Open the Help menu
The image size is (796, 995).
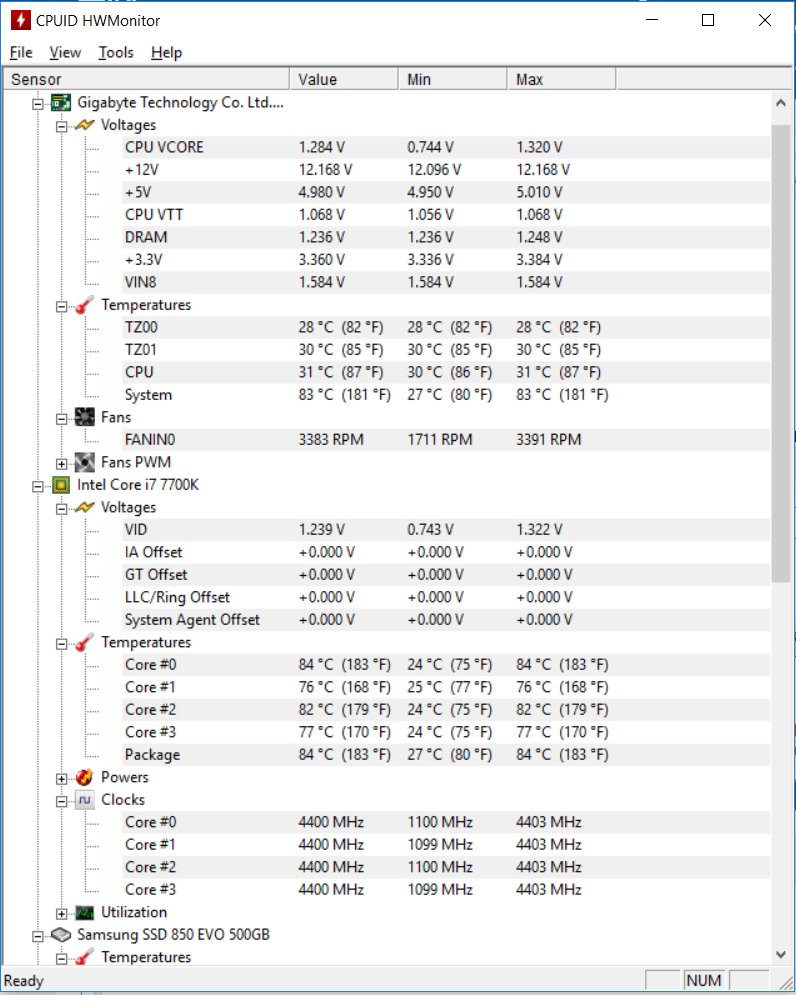coord(166,53)
